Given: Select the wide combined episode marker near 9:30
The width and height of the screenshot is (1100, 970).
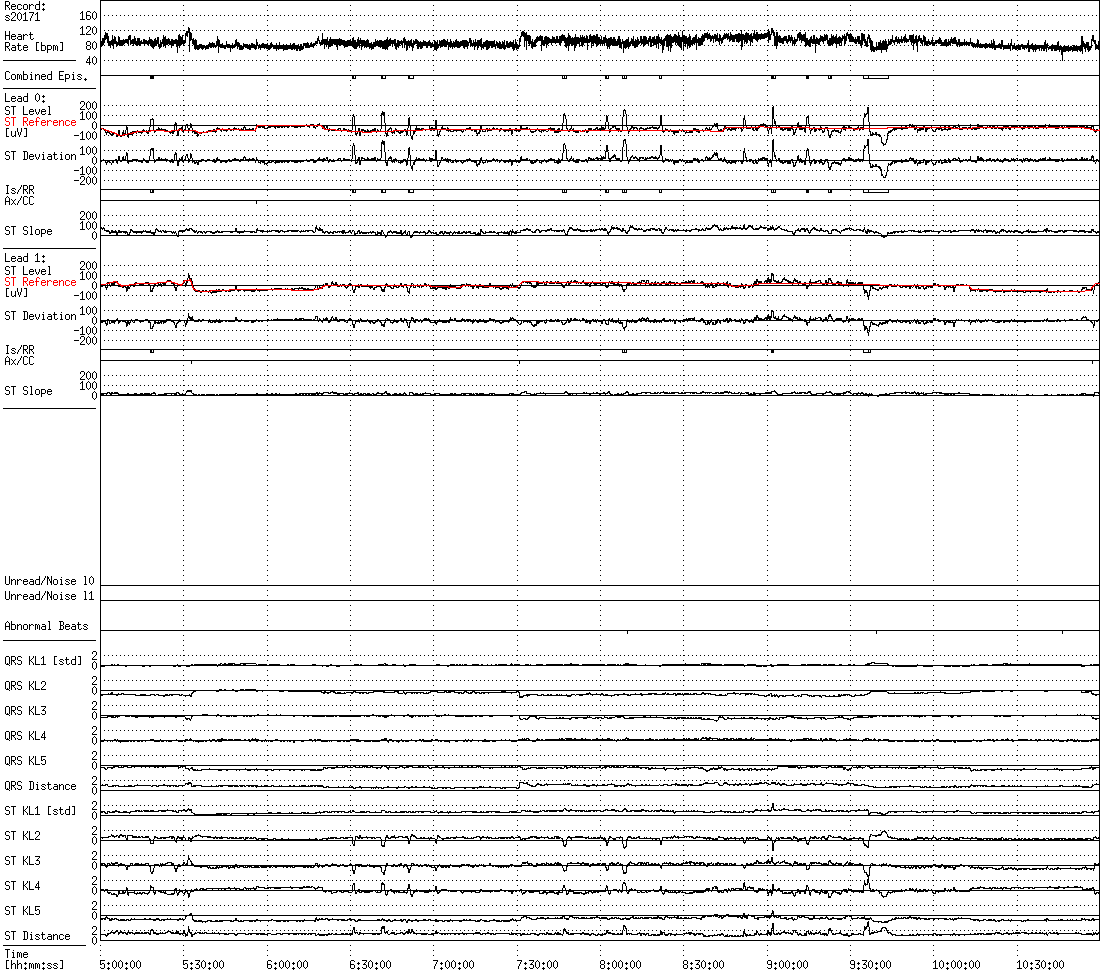Looking at the screenshot, I should tap(876, 77).
